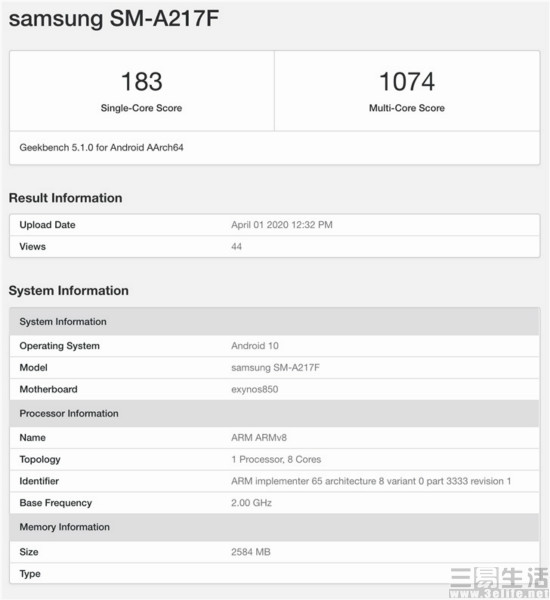Click the 'Single-Core Score' label

point(141,108)
